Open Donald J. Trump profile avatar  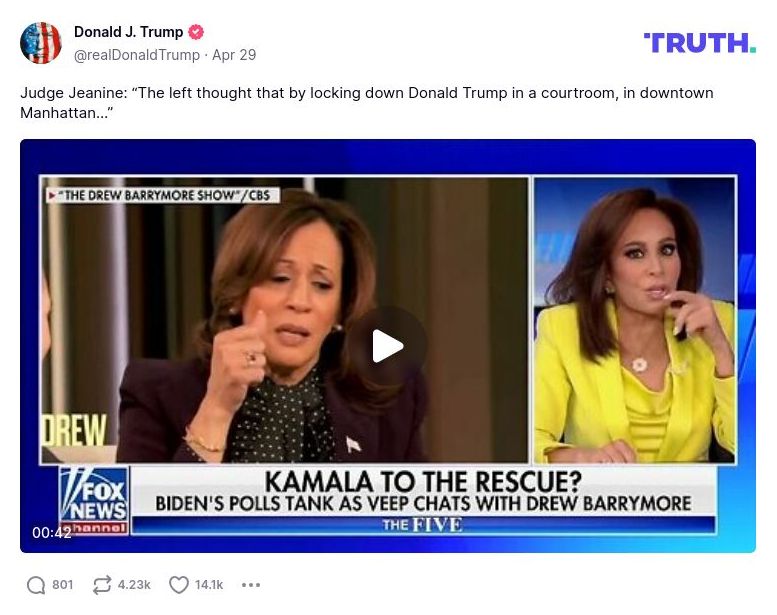[41, 43]
